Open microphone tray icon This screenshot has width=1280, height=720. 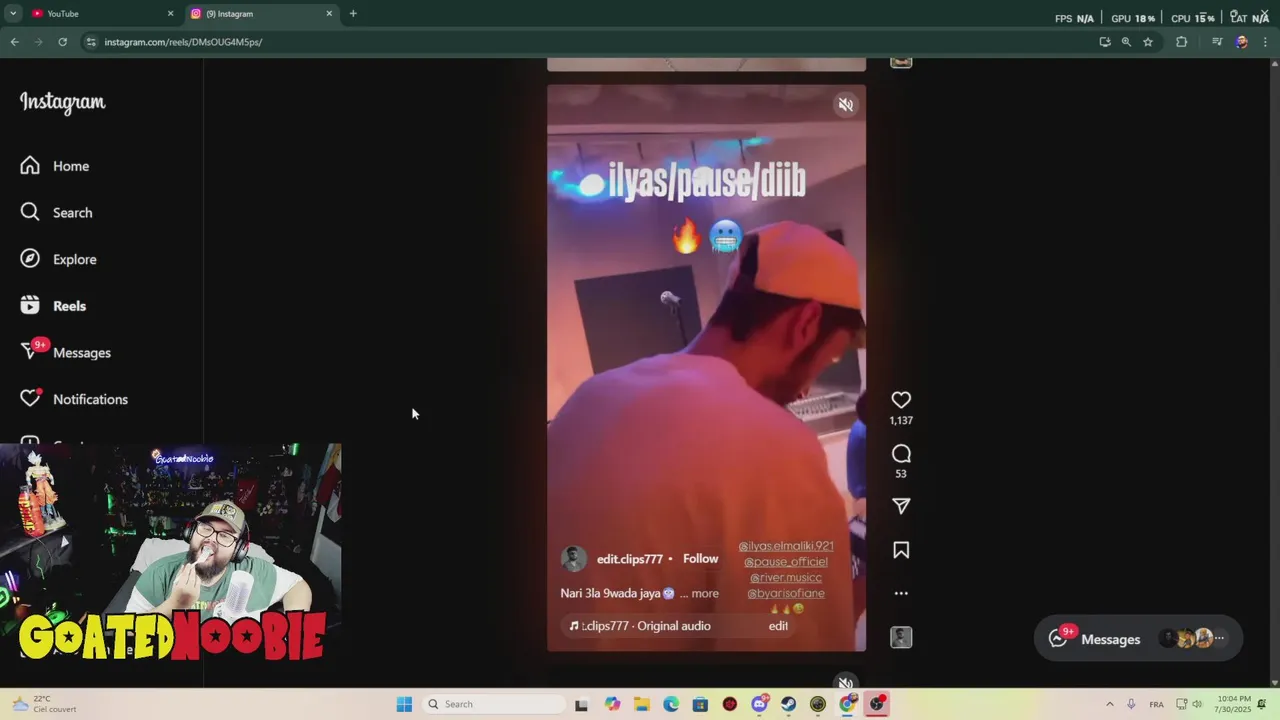coord(1131,704)
